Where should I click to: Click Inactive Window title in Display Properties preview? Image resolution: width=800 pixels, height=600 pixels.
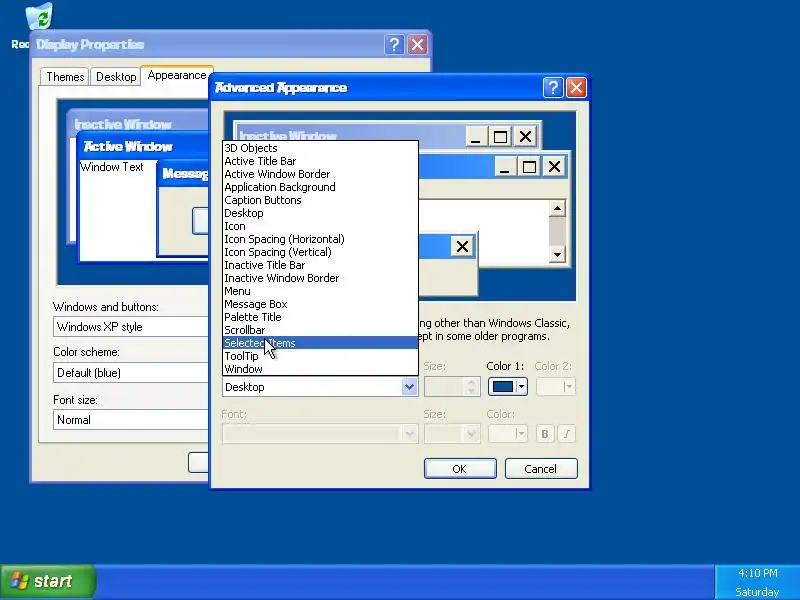coord(123,124)
